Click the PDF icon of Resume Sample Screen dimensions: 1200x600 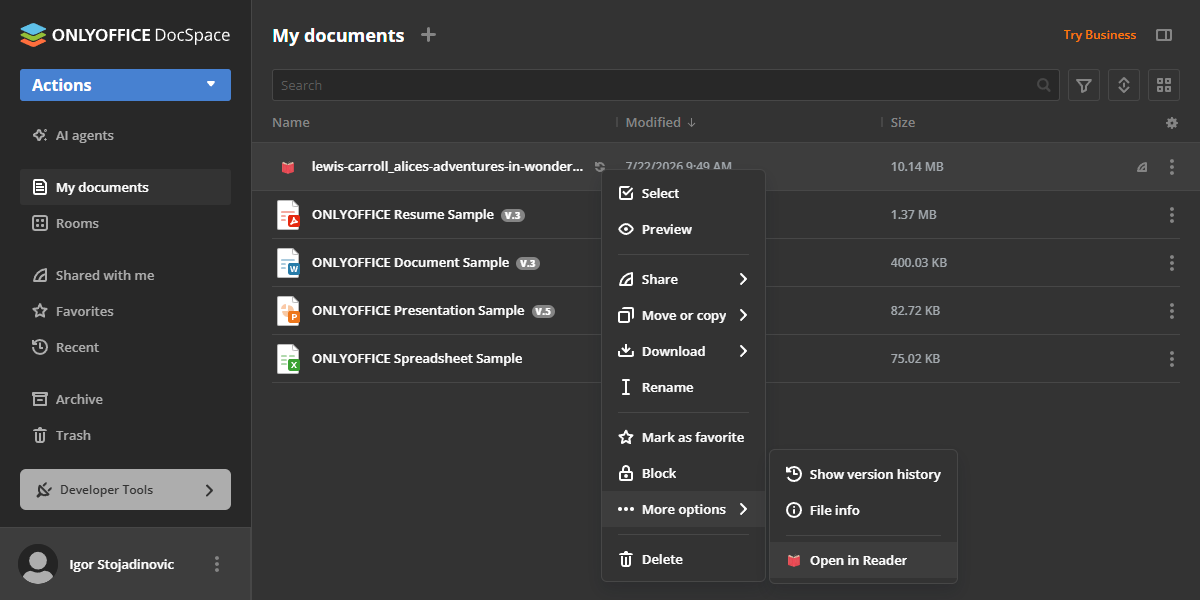pyautogui.click(x=288, y=215)
